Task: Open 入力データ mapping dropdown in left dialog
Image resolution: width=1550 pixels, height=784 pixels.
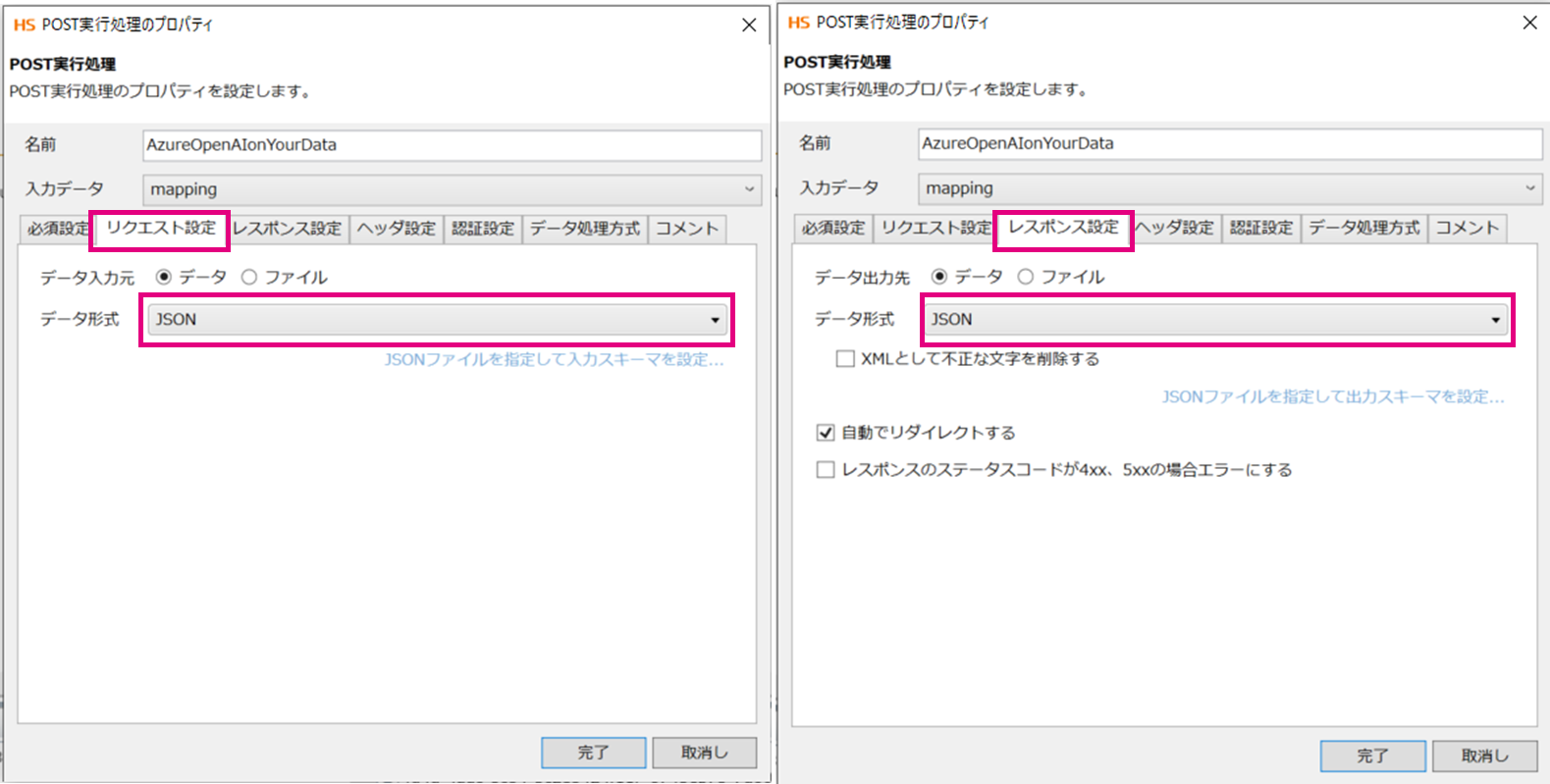Action: point(453,189)
